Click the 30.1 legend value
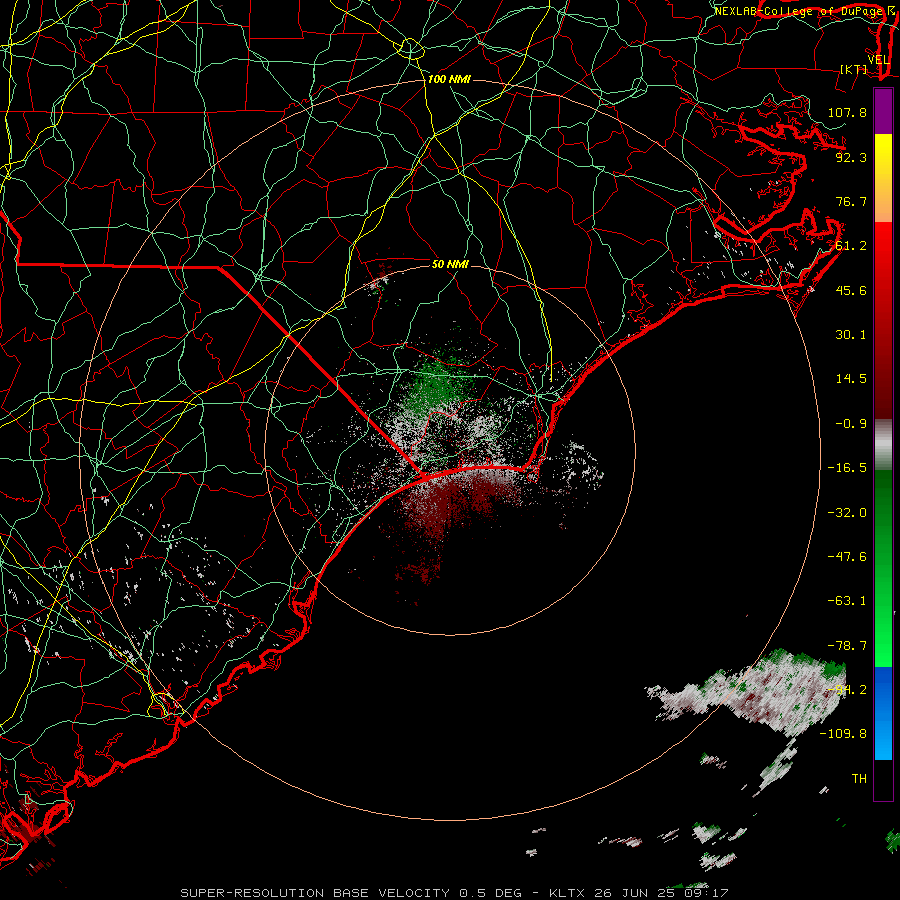 pyautogui.click(x=851, y=335)
